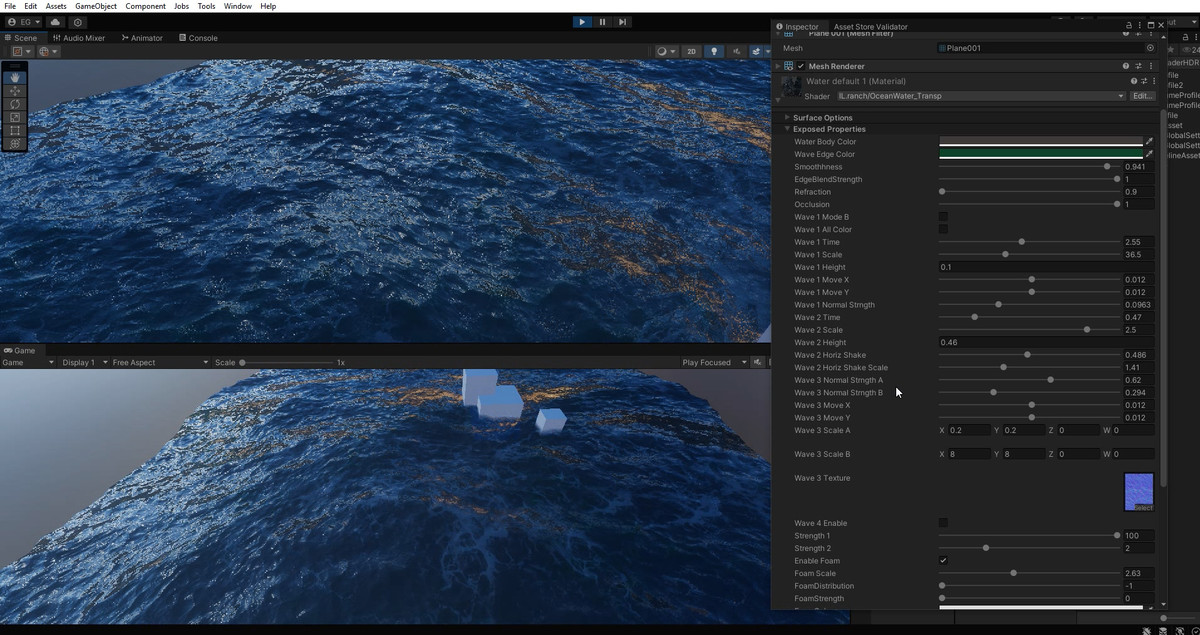Open the GameObject menu
The image size is (1200, 635).
(x=96, y=6)
